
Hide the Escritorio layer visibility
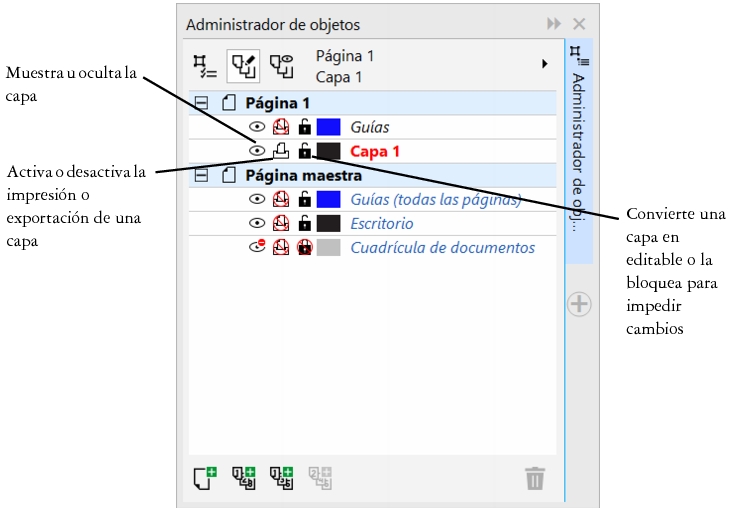(257, 223)
